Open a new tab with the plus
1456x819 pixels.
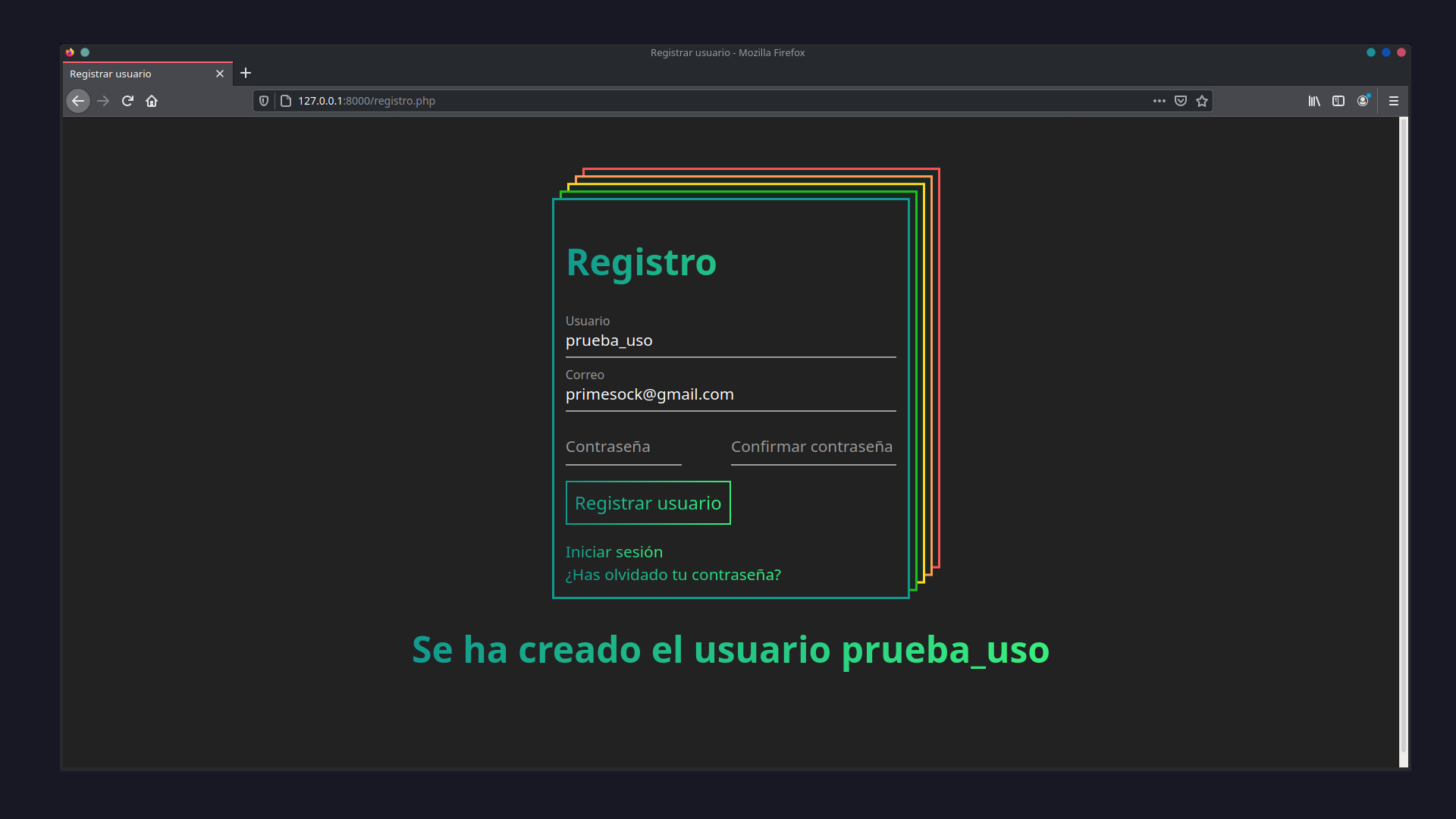(246, 73)
